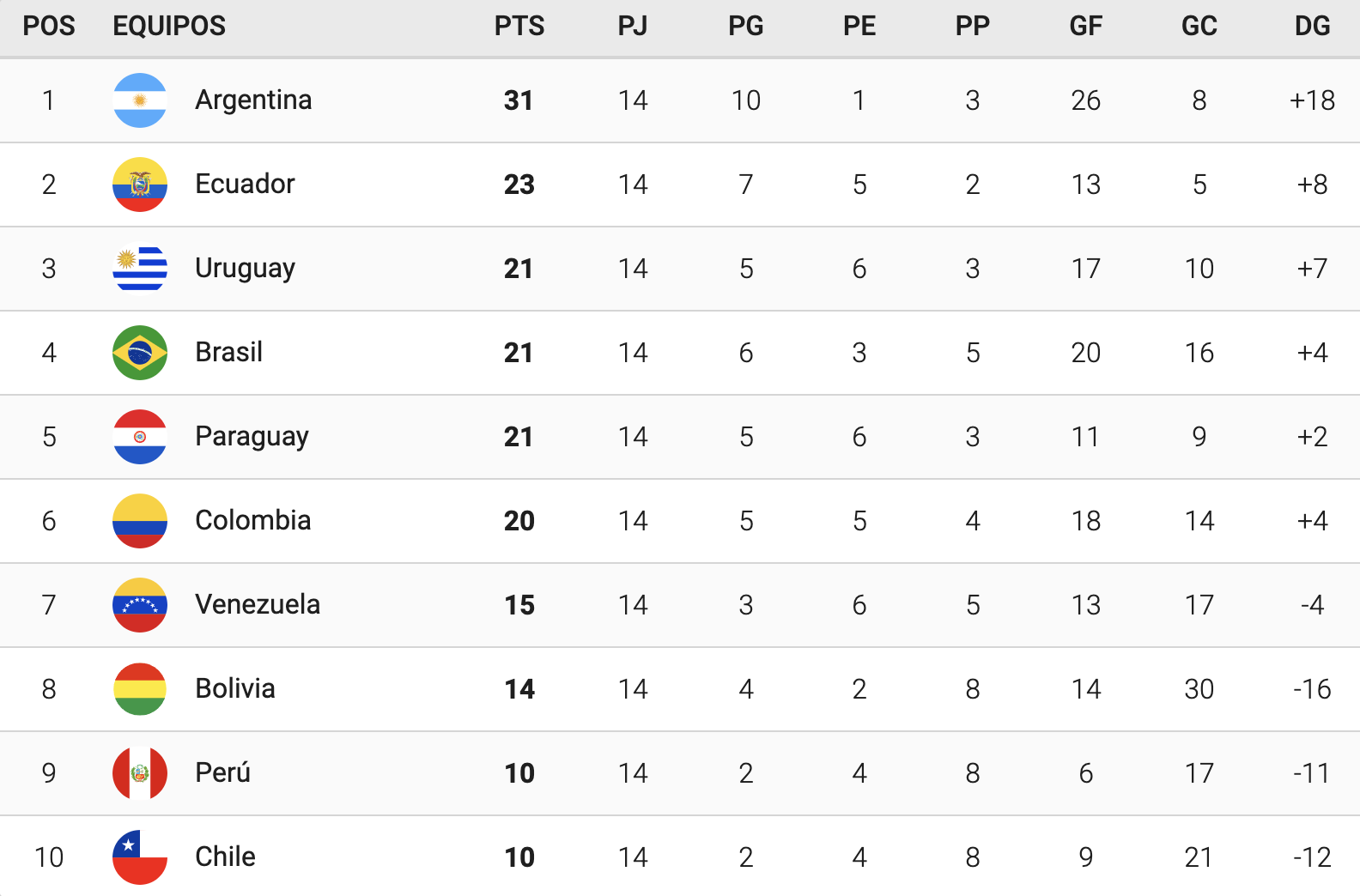Image resolution: width=1360 pixels, height=896 pixels.
Task: Click the GF column header
Action: coord(1085,26)
